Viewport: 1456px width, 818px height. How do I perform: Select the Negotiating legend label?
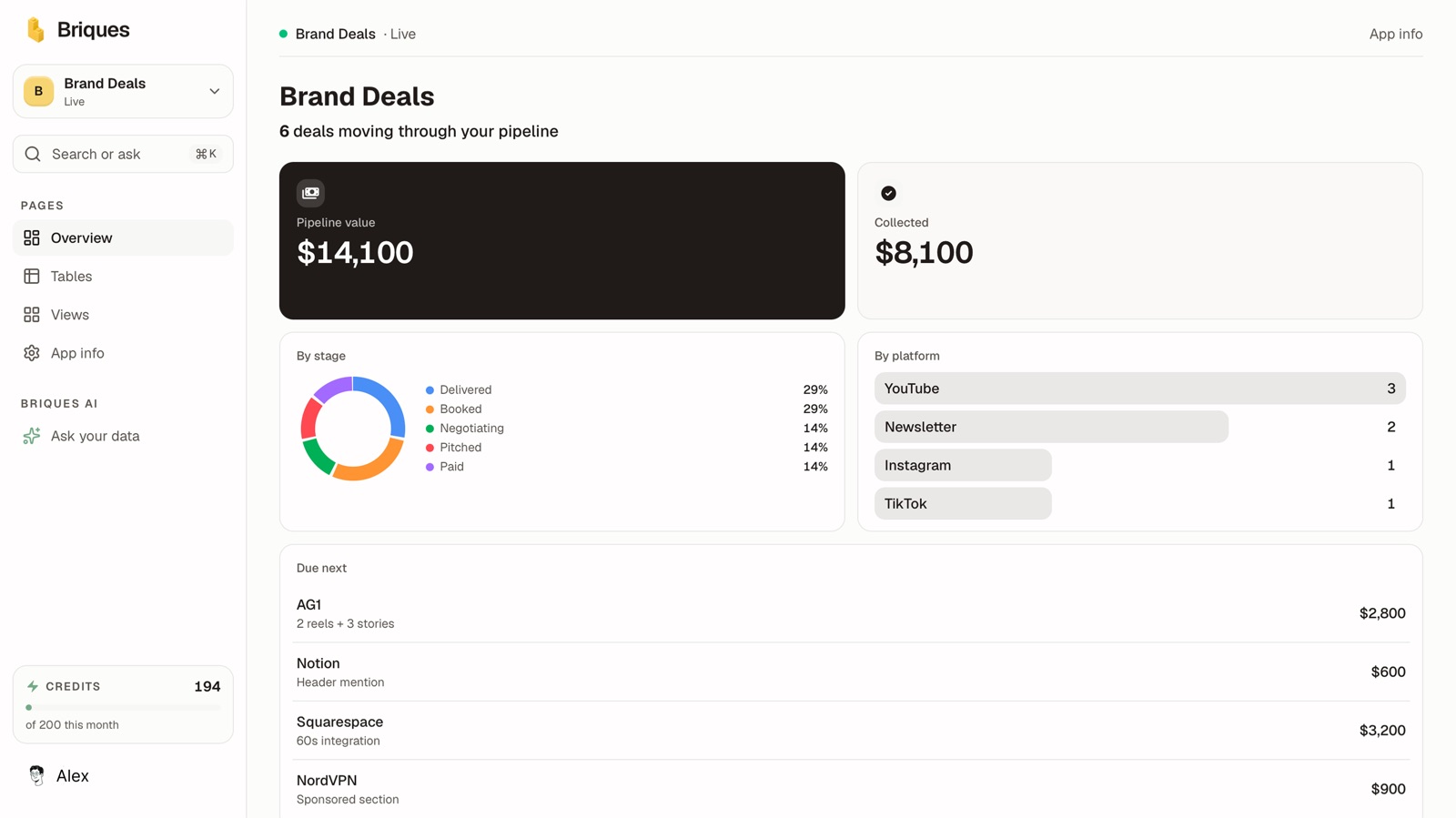point(471,429)
